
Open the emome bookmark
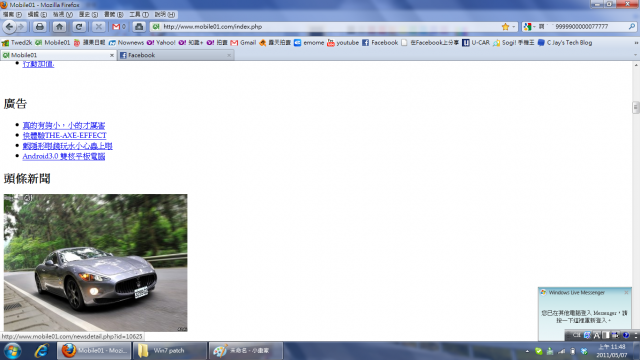pyautogui.click(x=309, y=42)
